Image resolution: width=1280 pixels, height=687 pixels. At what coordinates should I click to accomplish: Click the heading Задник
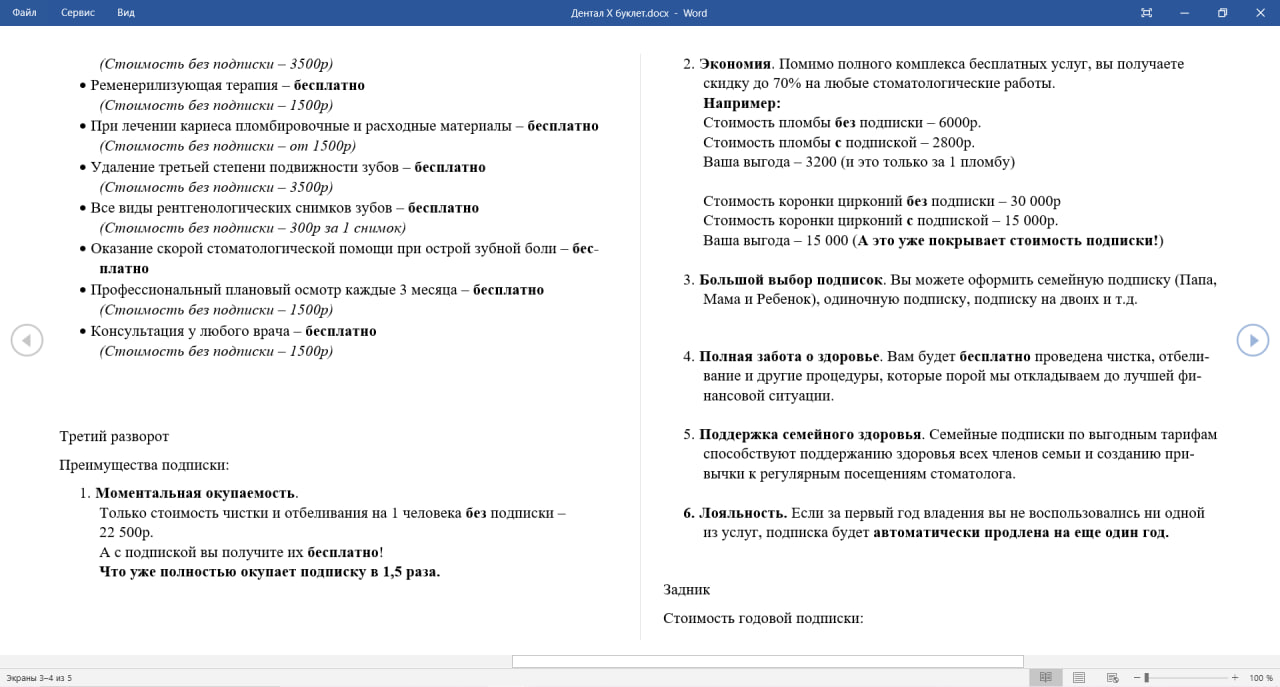687,590
